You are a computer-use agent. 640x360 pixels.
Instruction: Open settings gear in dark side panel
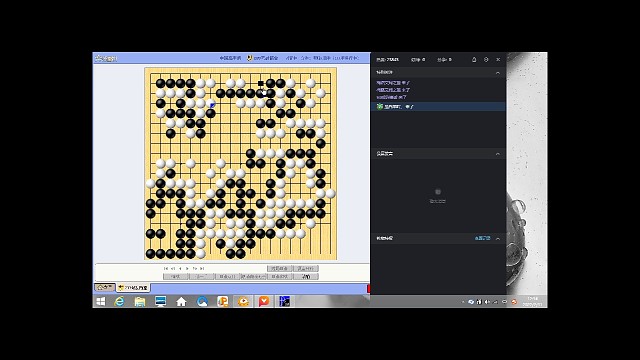click(x=486, y=60)
